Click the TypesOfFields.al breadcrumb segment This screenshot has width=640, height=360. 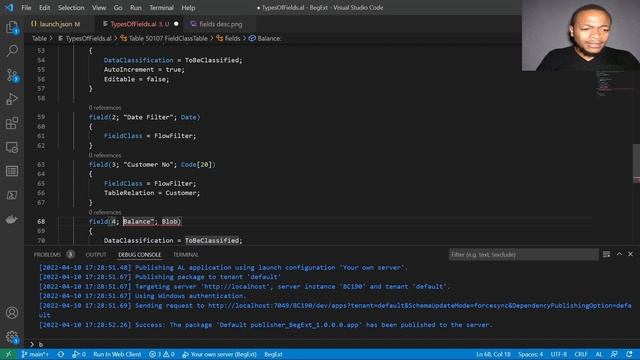pos(85,38)
